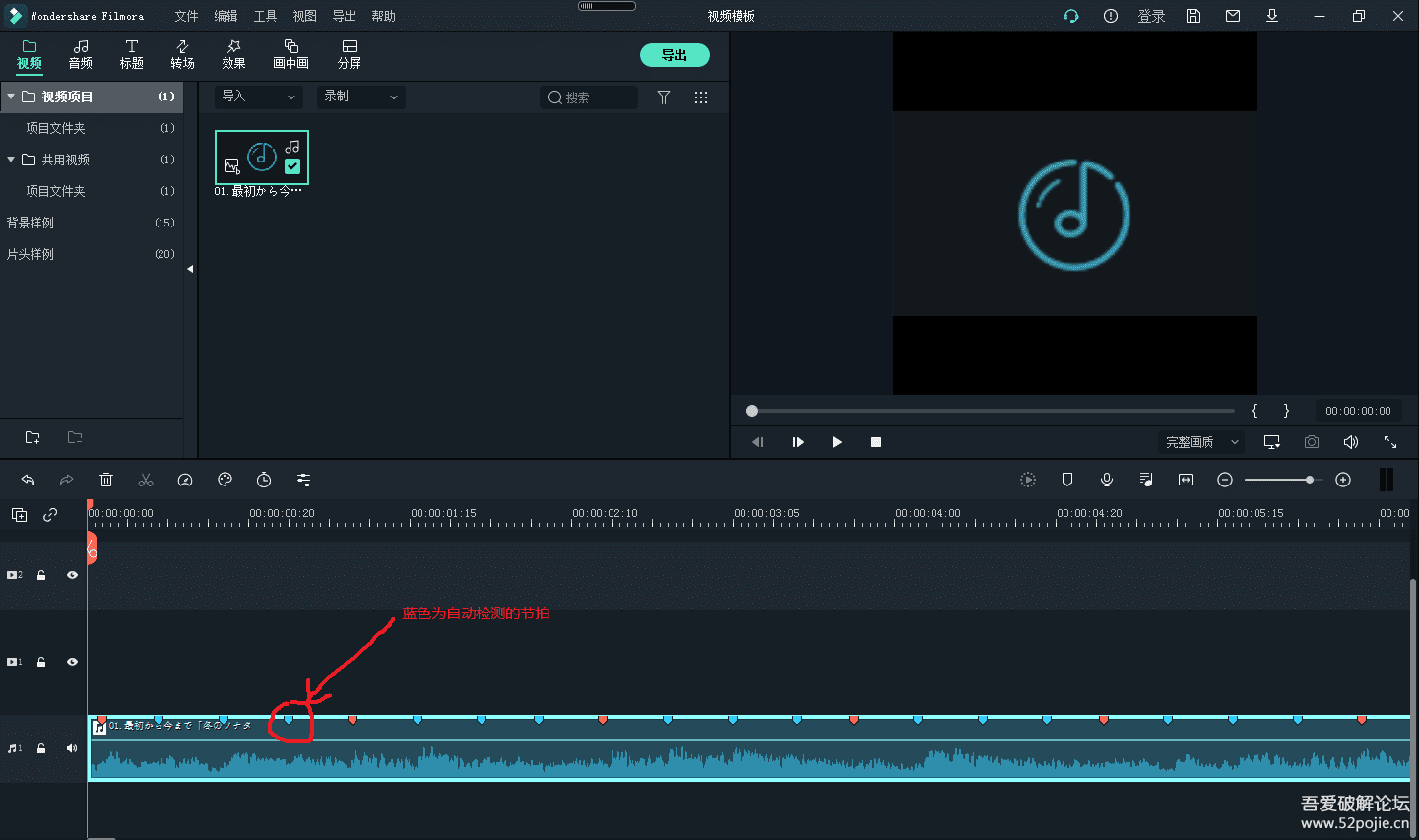Zoom in timeline with plus icon
This screenshot has width=1419, height=840.
1343,480
